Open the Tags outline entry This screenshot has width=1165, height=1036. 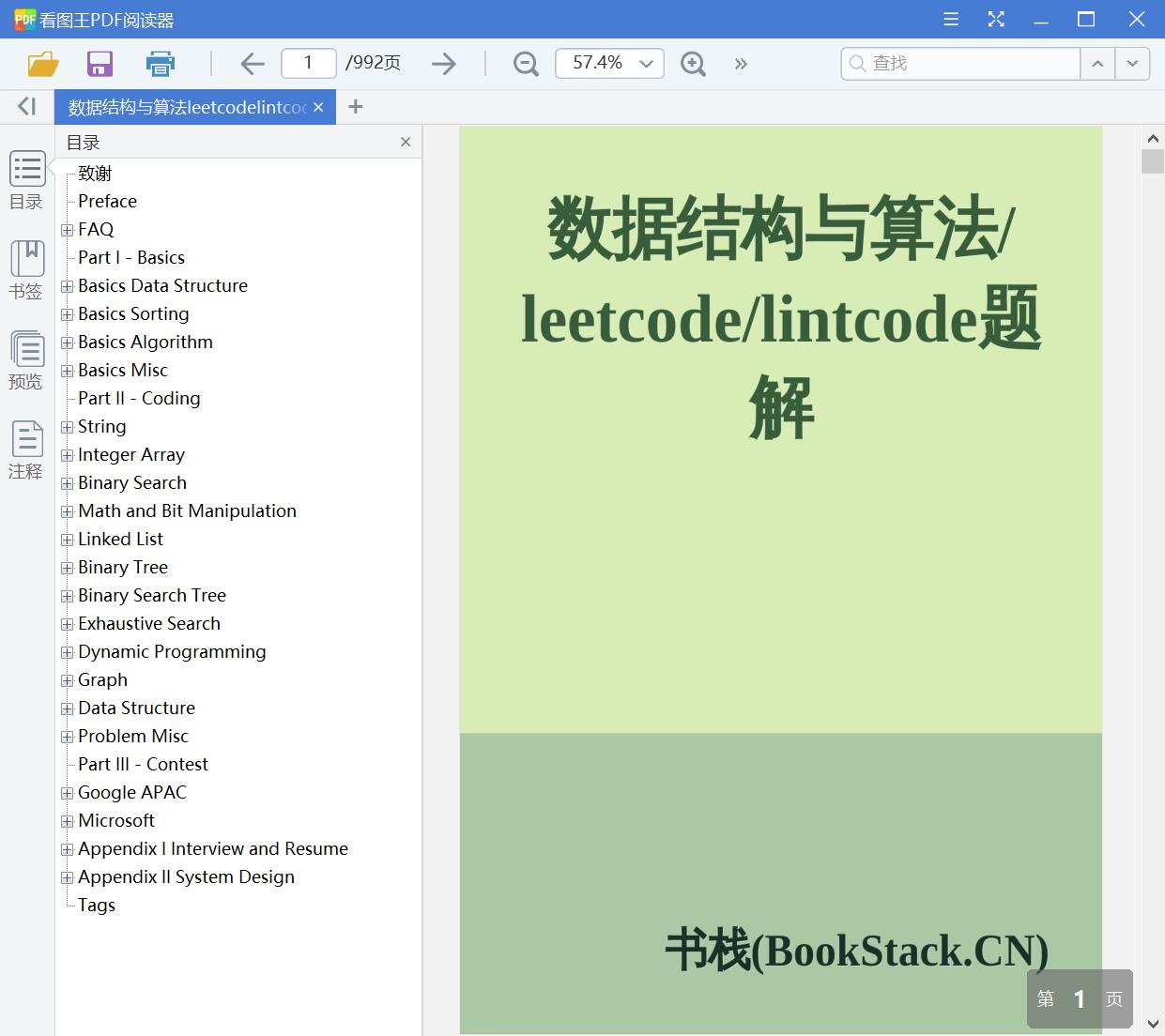coord(97,905)
